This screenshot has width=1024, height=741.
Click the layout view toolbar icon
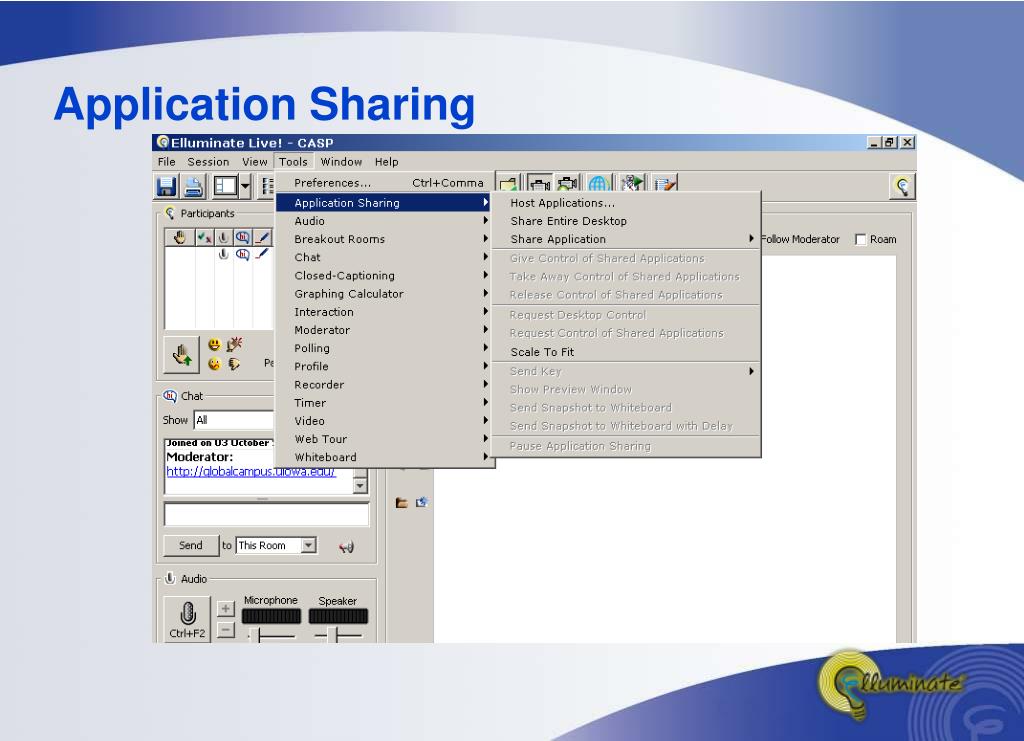[x=225, y=187]
